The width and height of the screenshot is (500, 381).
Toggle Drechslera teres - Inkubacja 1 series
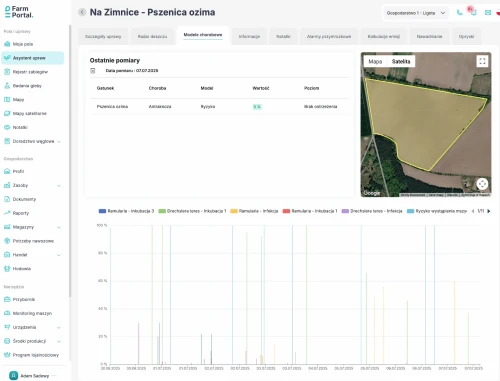tap(192, 211)
